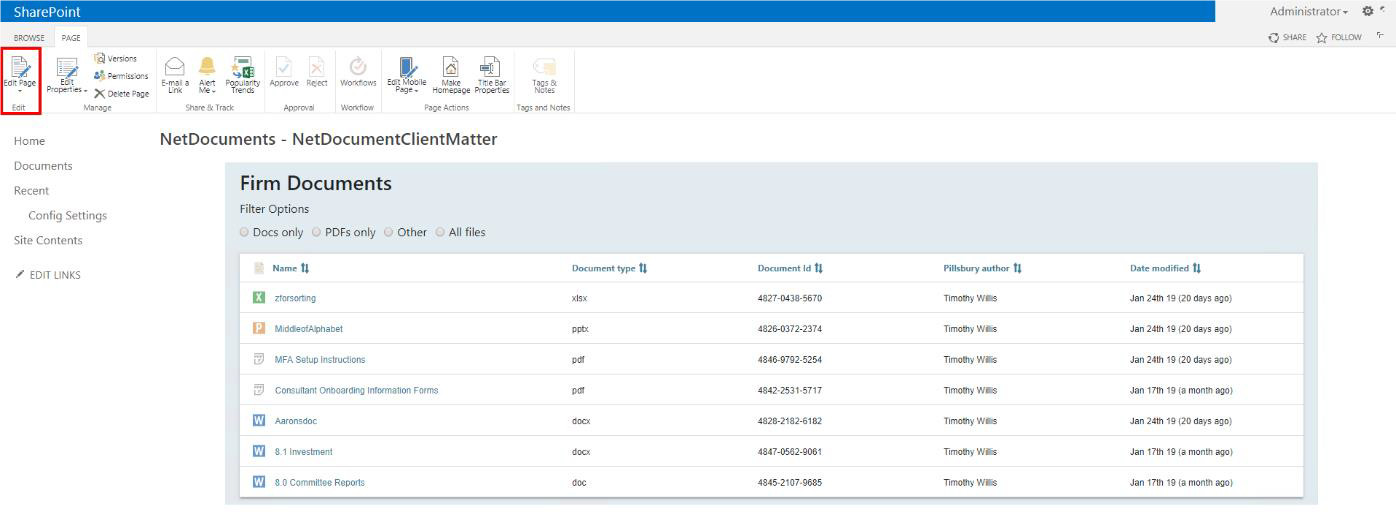Click document ID 4845-2107-9685
Image resolution: width=1396 pixels, height=531 pixels.
pos(790,483)
